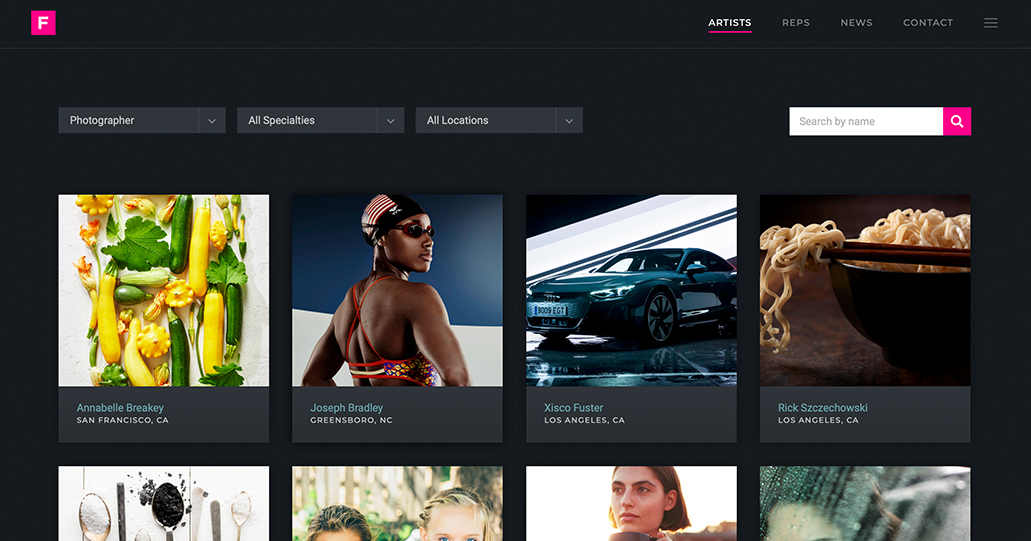Open Annabelle Breakey's profile link
The width and height of the screenshot is (1031, 541).
(x=120, y=408)
